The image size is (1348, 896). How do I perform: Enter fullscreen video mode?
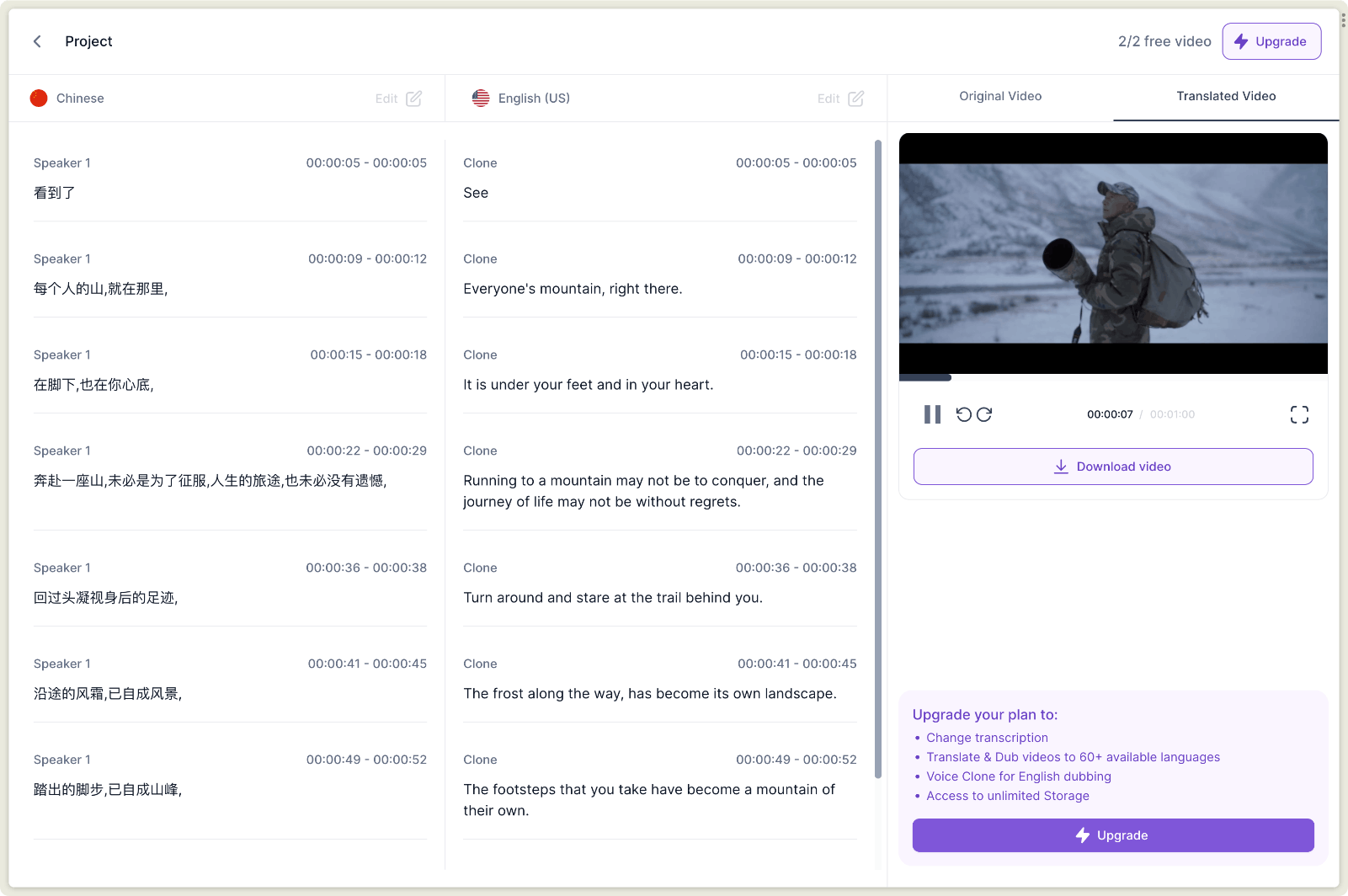(x=1299, y=414)
